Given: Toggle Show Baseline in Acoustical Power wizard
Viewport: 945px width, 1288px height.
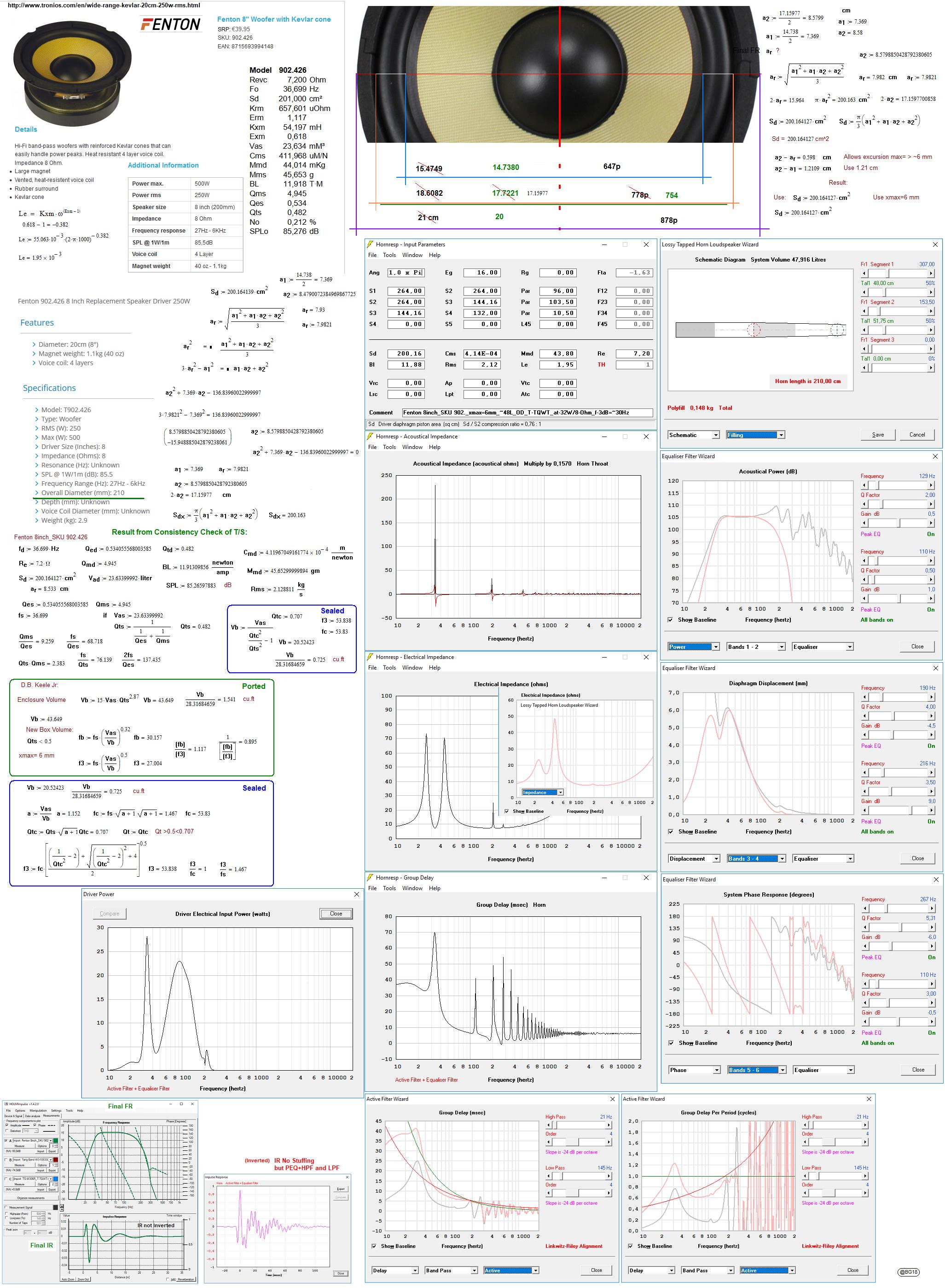Looking at the screenshot, I should click(x=670, y=620).
